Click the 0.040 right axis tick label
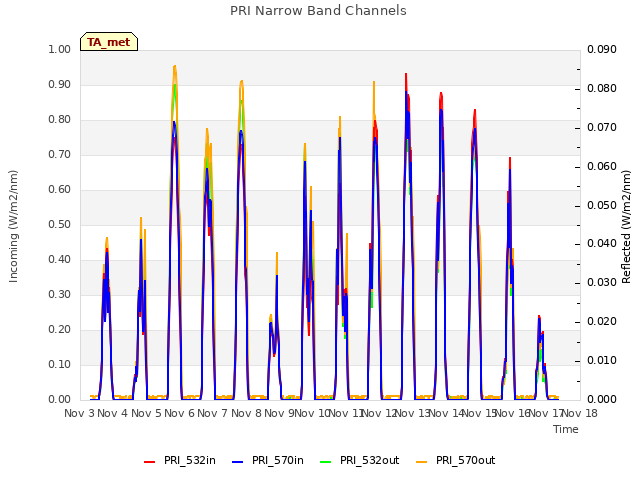This screenshot has width=640, height=480. tap(602, 244)
